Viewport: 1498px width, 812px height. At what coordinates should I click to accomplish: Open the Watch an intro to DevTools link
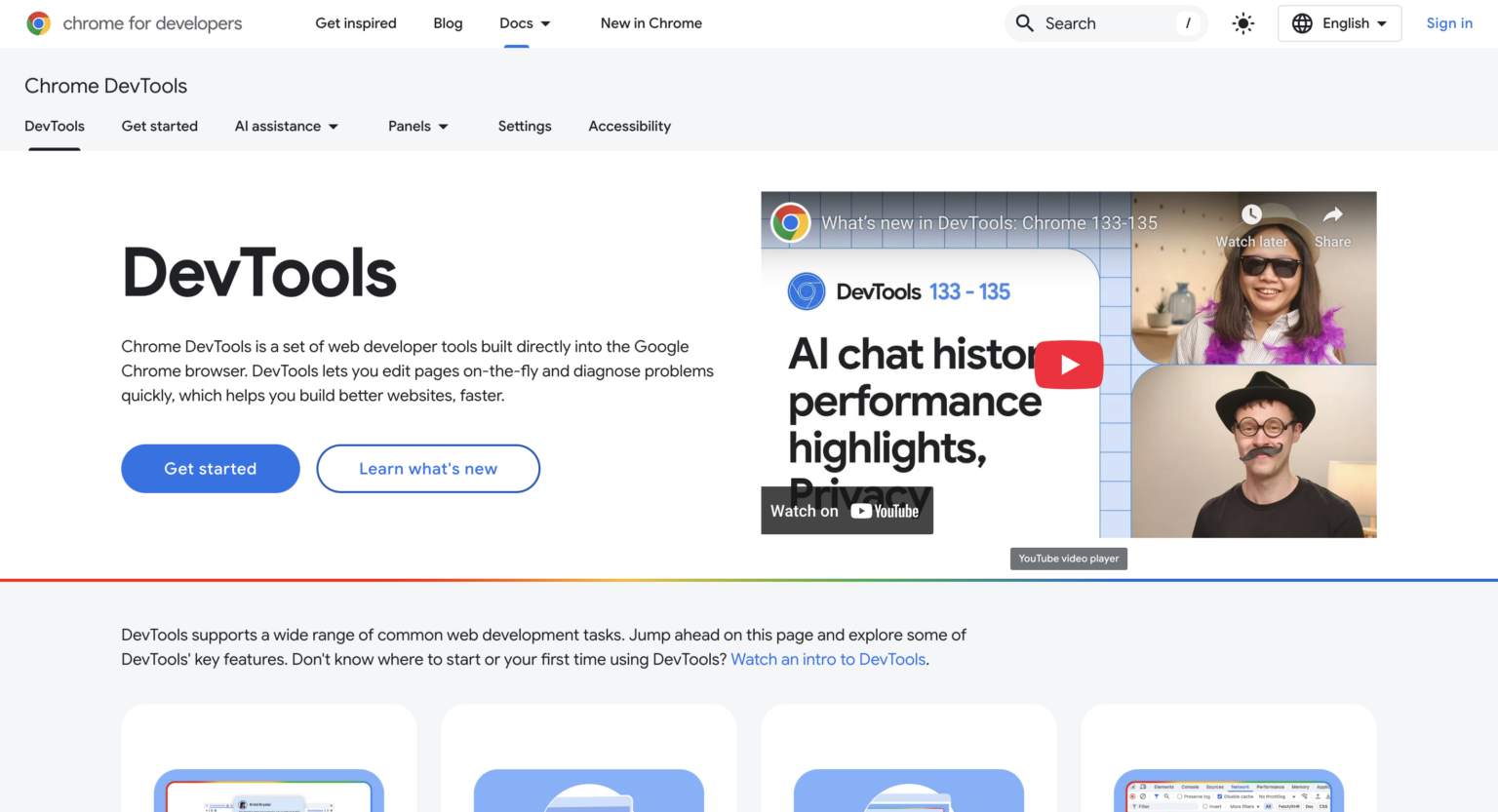(x=827, y=659)
